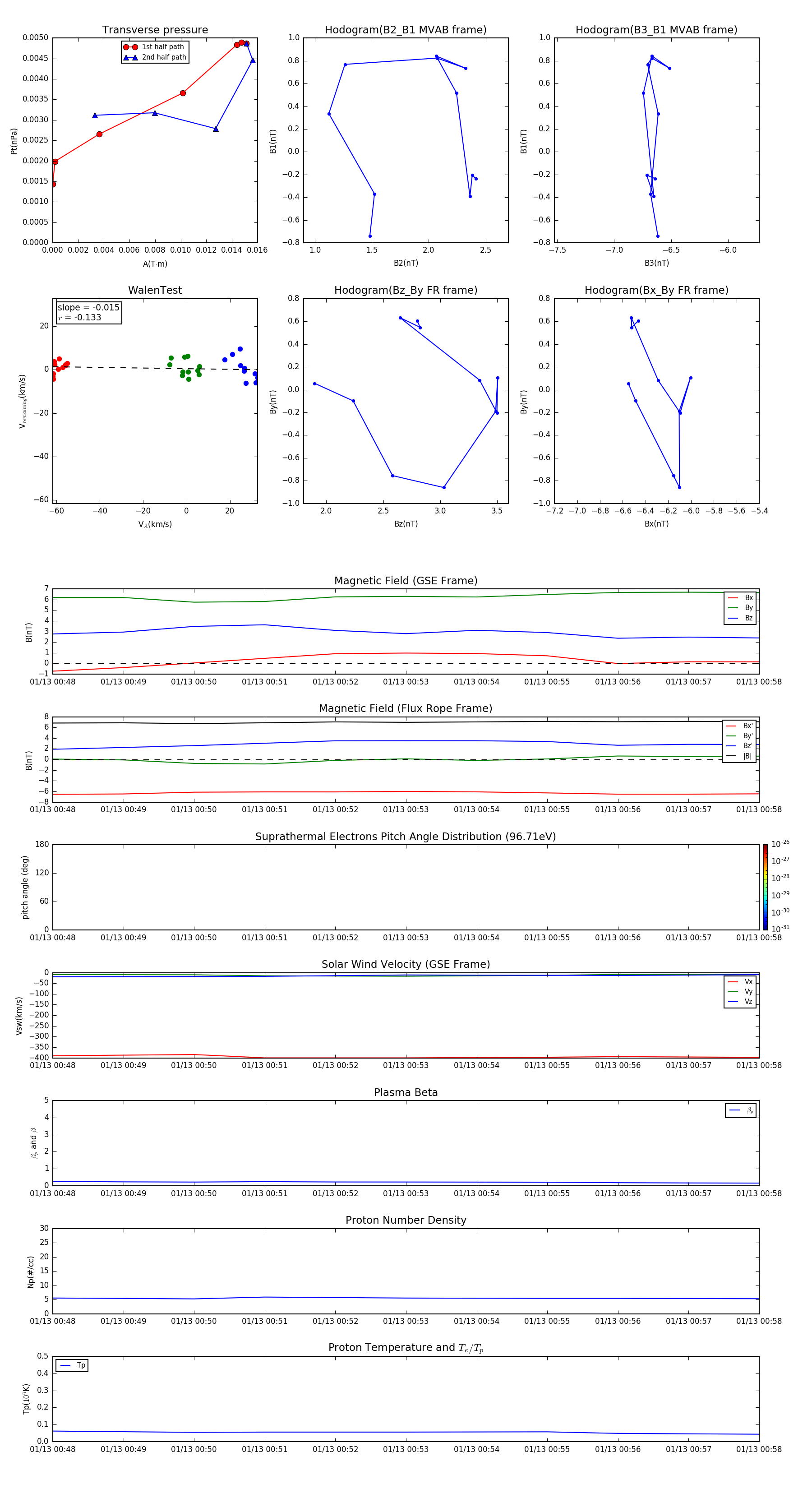Click "01/13 00:58" tick under Proton Temperature plot
812x1489 pixels.
(x=759, y=1449)
